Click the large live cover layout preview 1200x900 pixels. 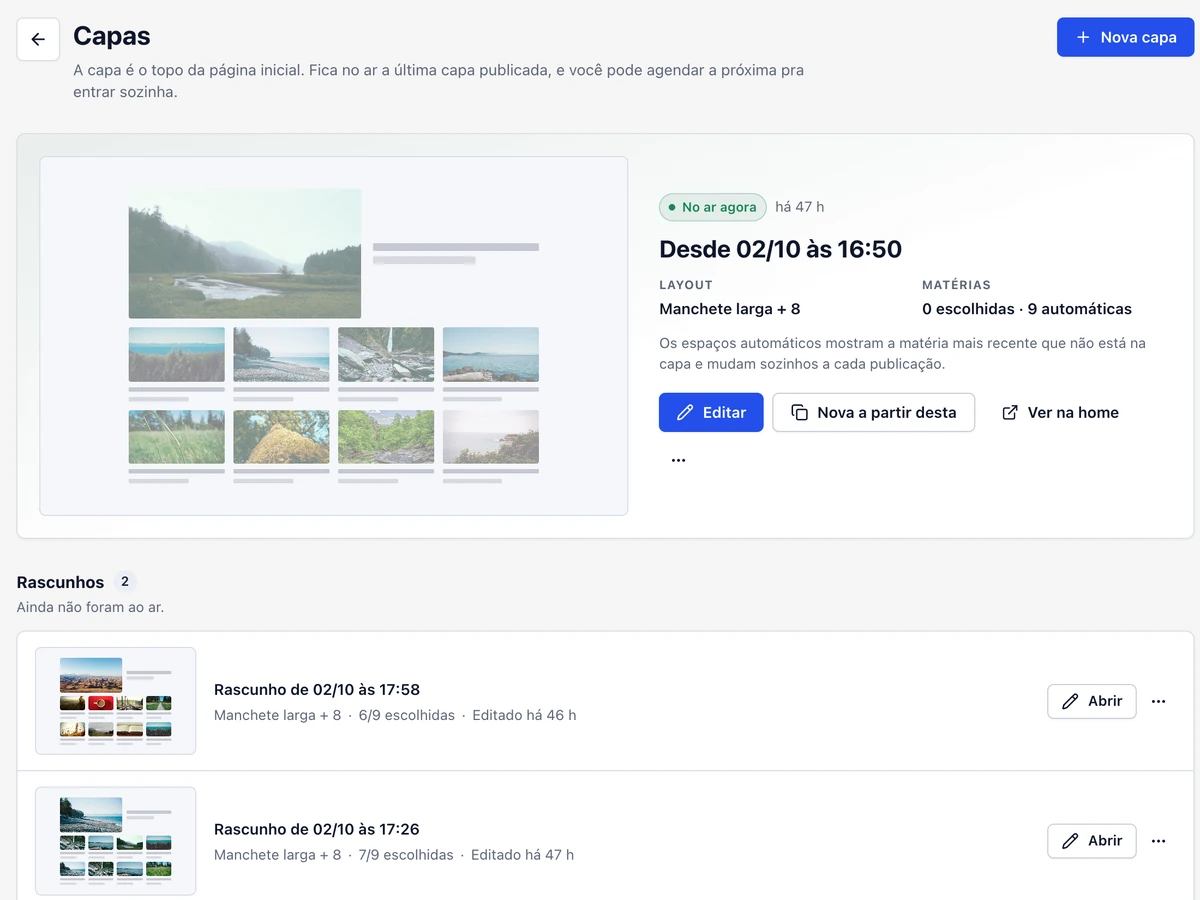334,336
